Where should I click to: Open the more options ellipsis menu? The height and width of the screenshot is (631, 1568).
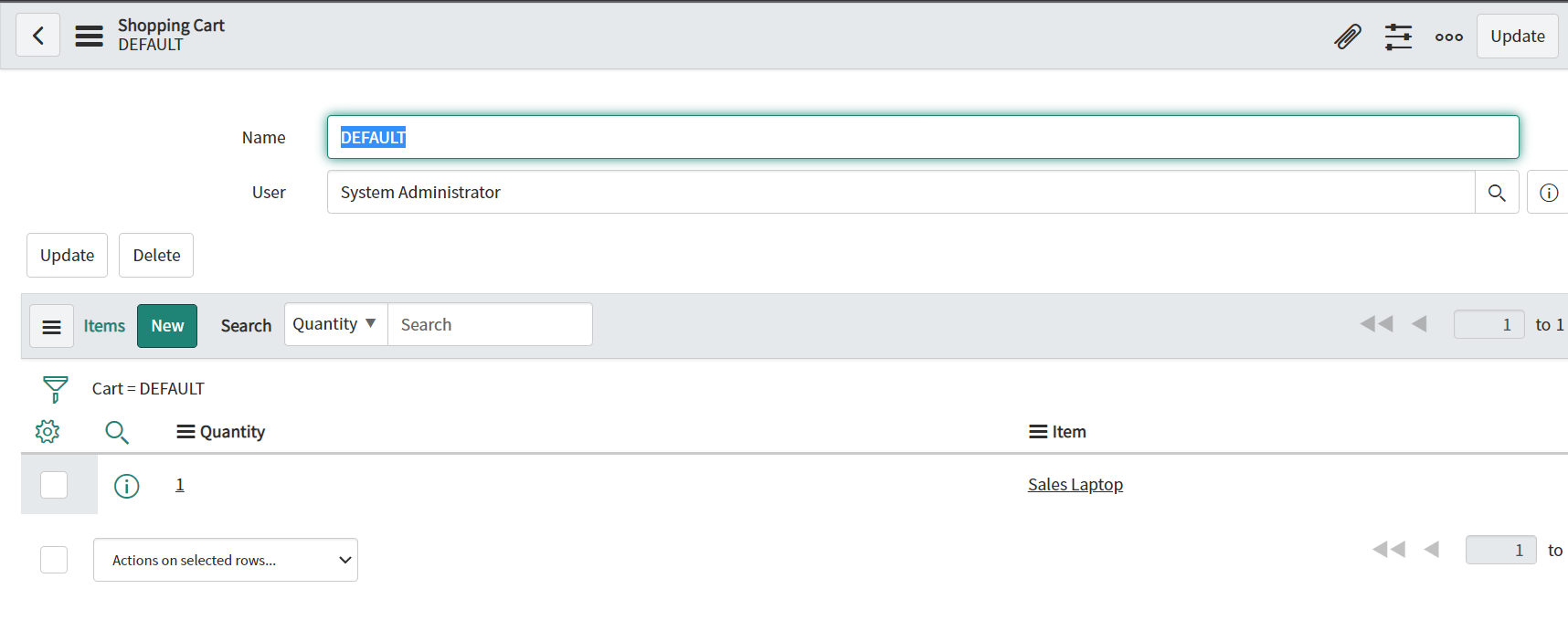coord(1448,37)
